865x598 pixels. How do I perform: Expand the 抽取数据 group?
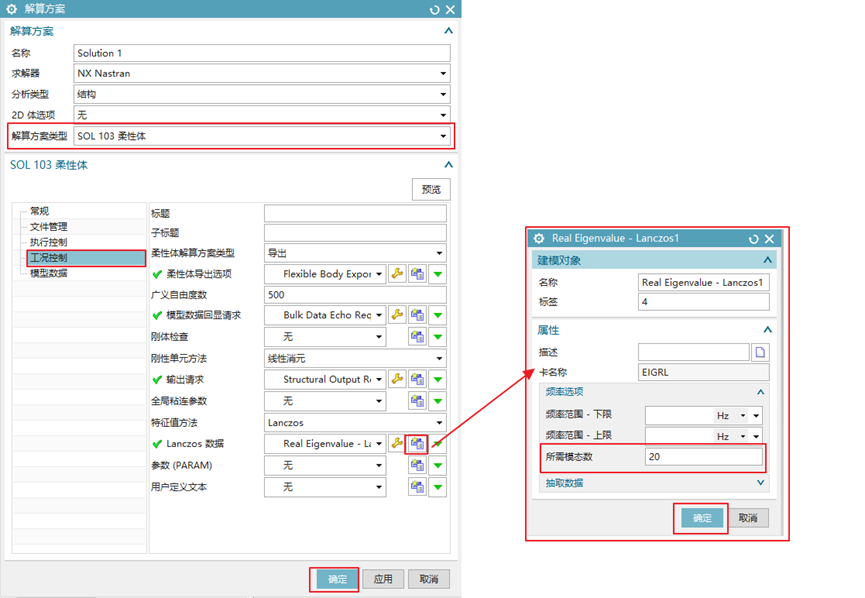[761, 483]
